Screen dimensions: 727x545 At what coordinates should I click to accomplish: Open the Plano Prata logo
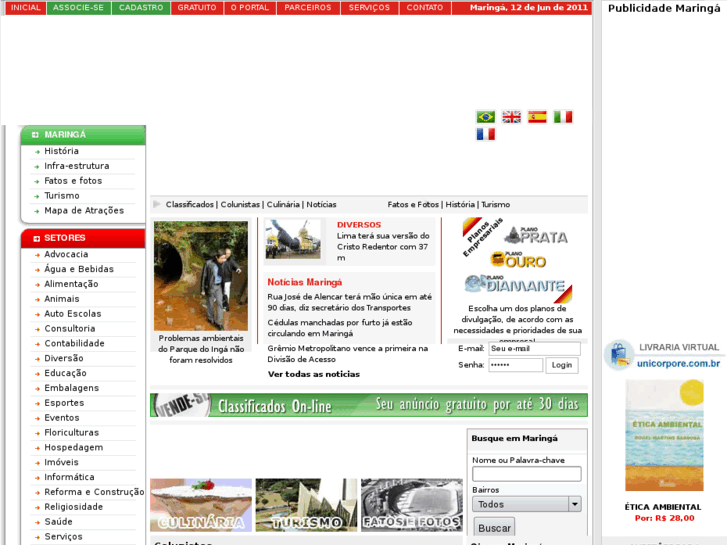536,235
